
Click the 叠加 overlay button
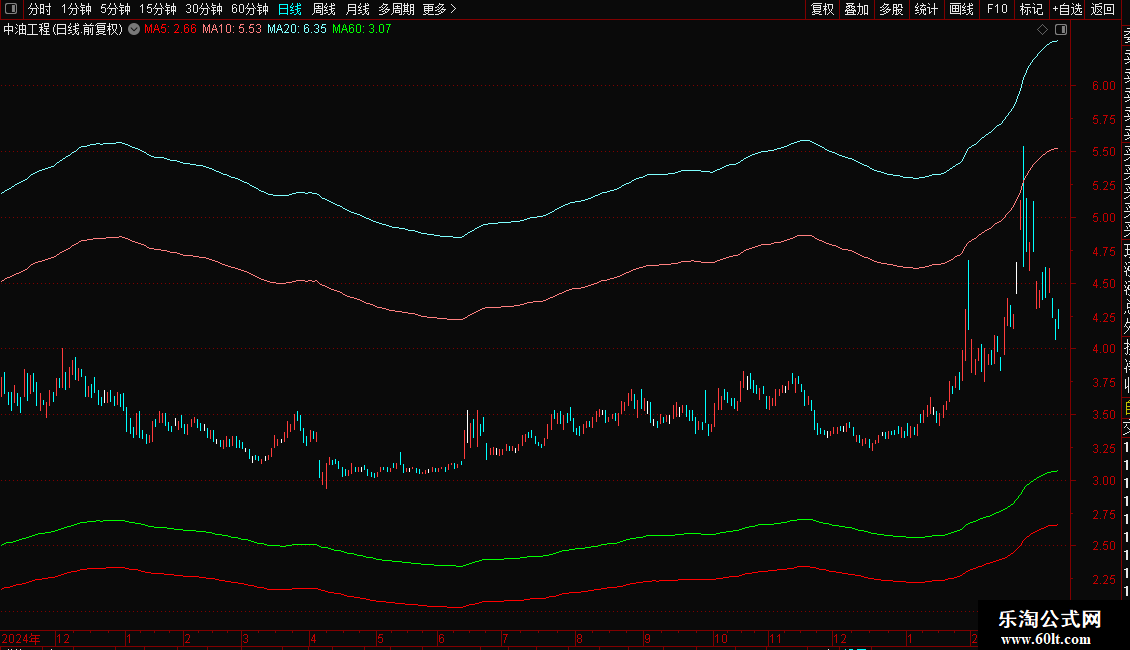pos(857,9)
